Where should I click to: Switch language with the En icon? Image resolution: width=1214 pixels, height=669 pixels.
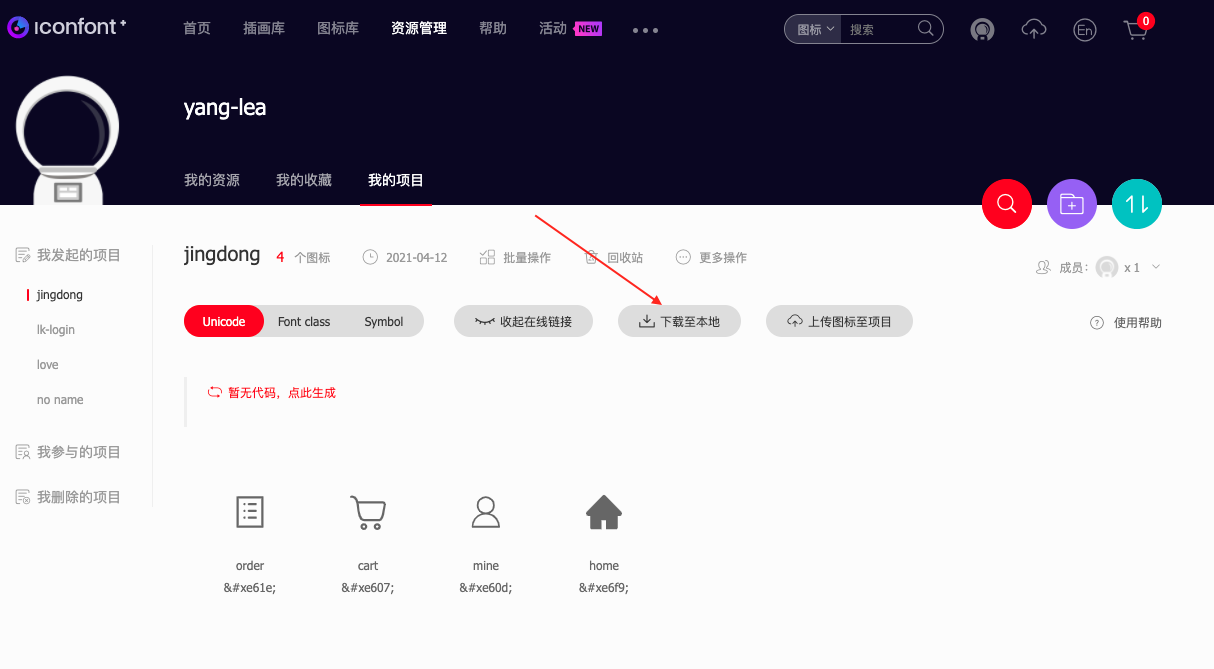(x=1084, y=30)
